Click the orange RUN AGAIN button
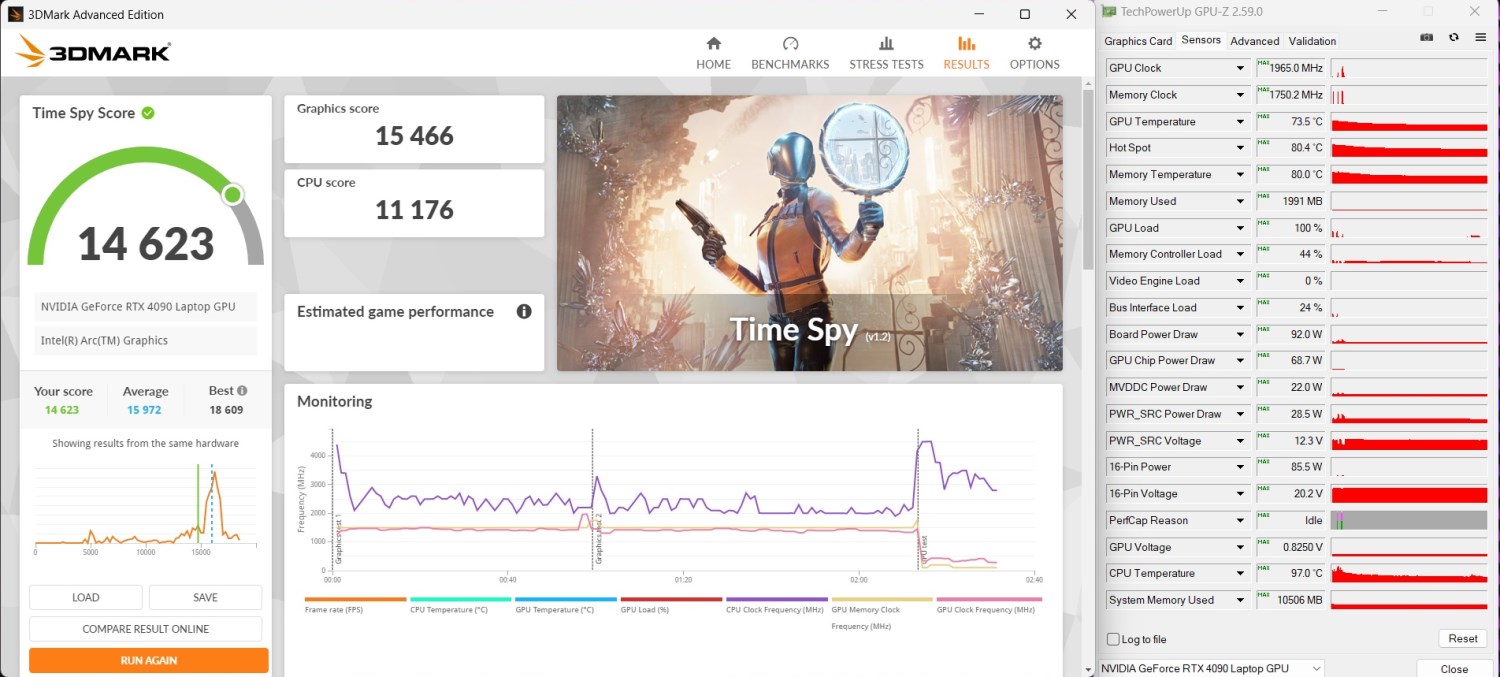This screenshot has width=1500, height=677. pos(148,660)
